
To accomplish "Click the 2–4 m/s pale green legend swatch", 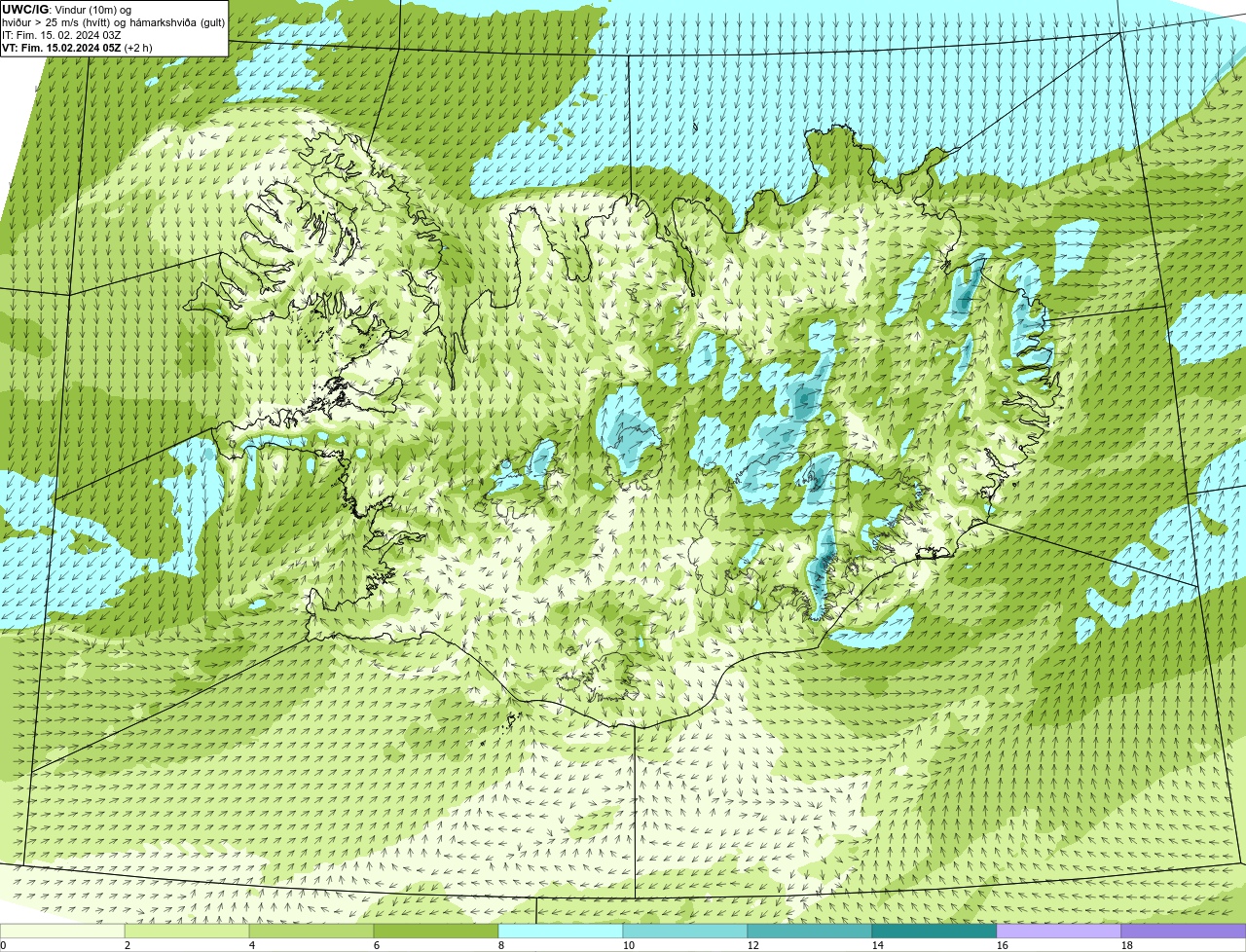I will (187, 931).
